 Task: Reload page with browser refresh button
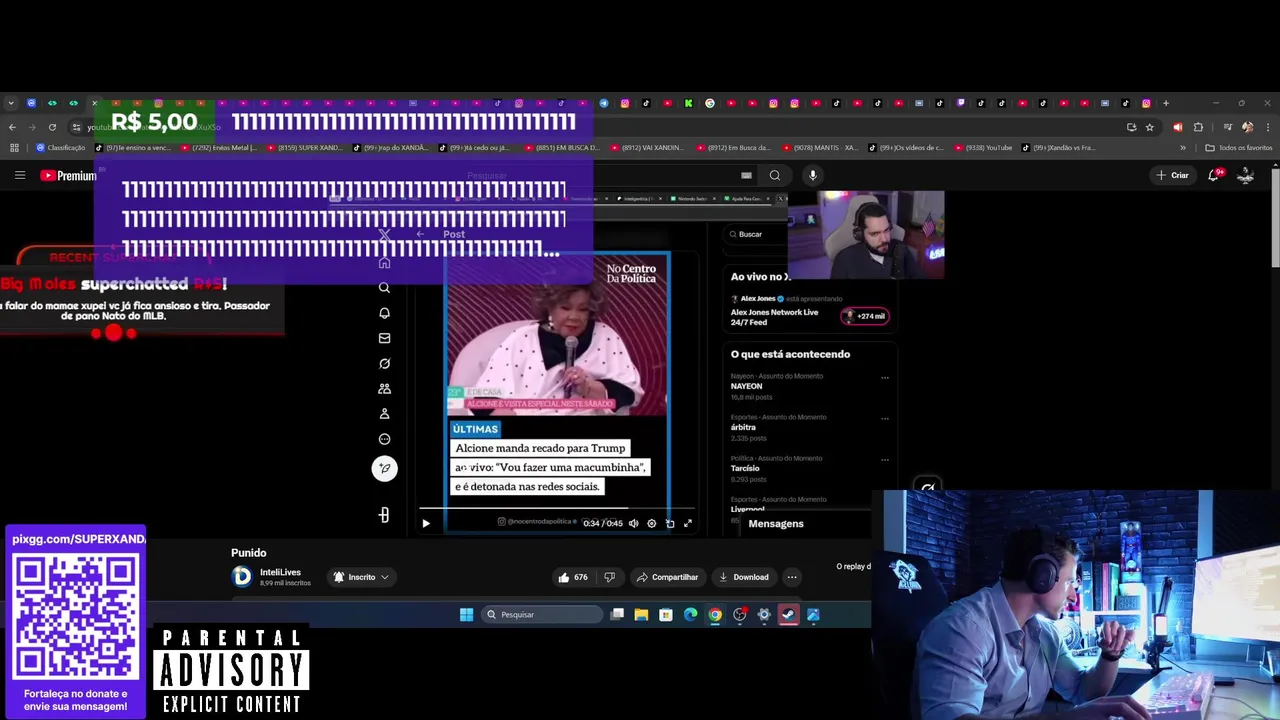pos(52,127)
